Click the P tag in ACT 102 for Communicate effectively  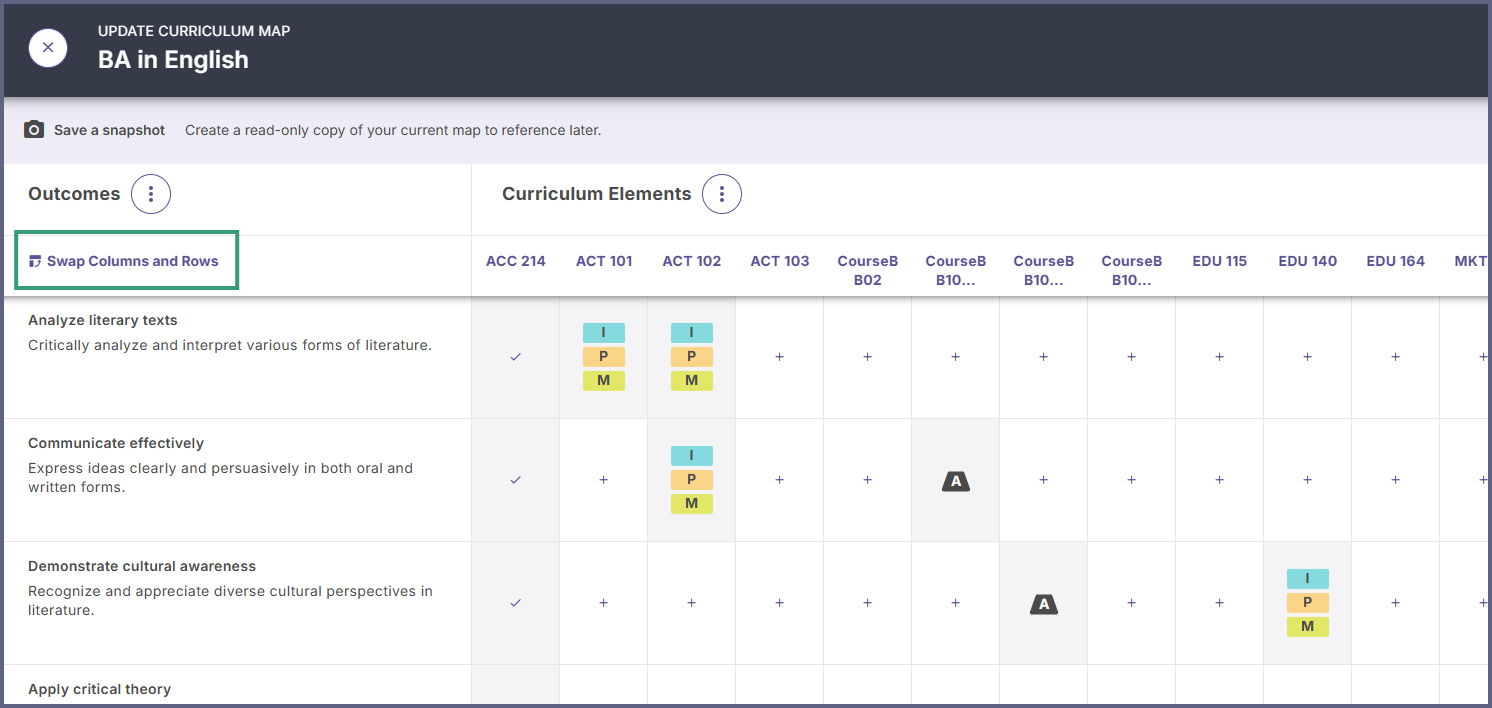pos(692,480)
